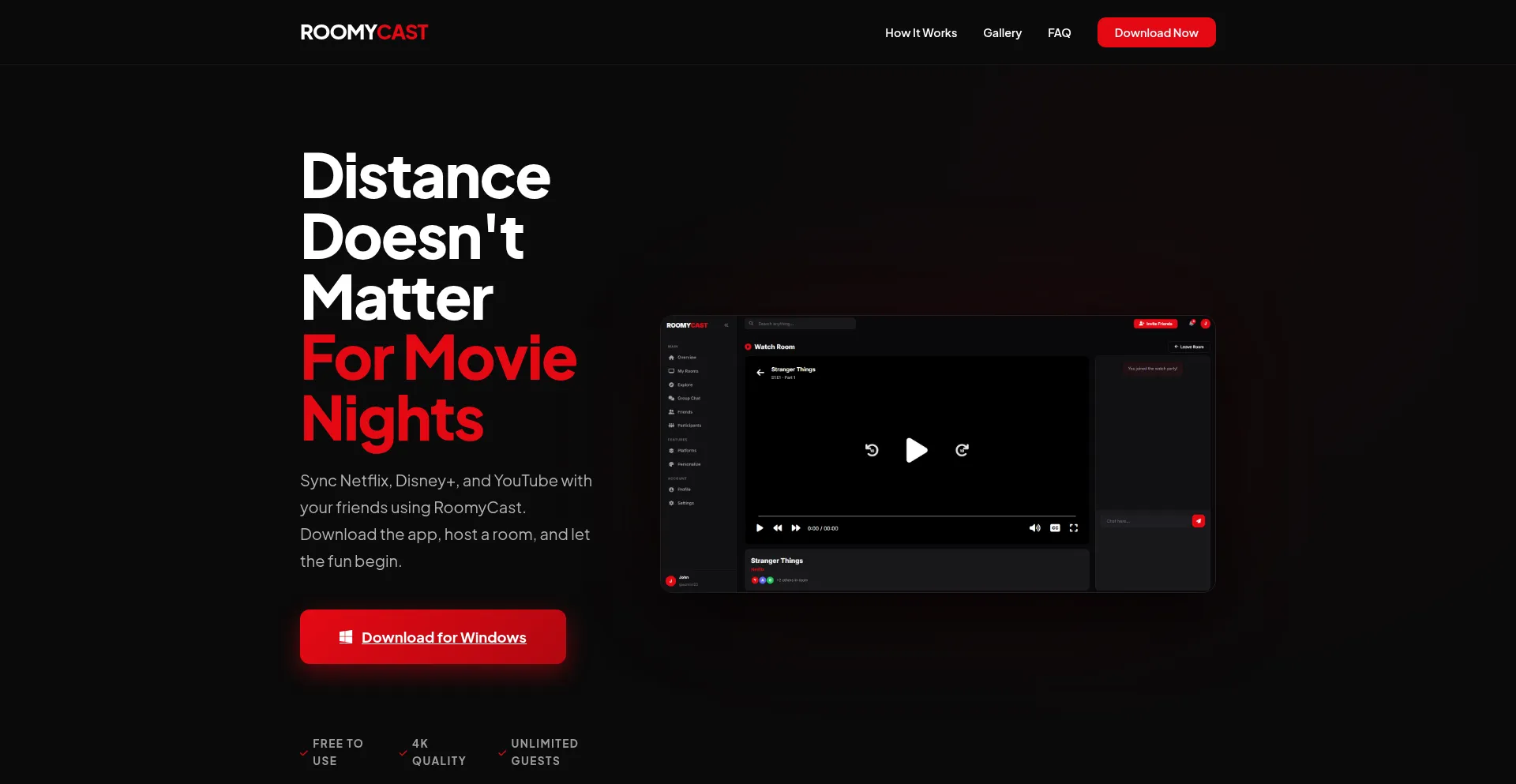Click Friends in preview sidebar
This screenshot has width=1516, height=784.
[x=681, y=412]
